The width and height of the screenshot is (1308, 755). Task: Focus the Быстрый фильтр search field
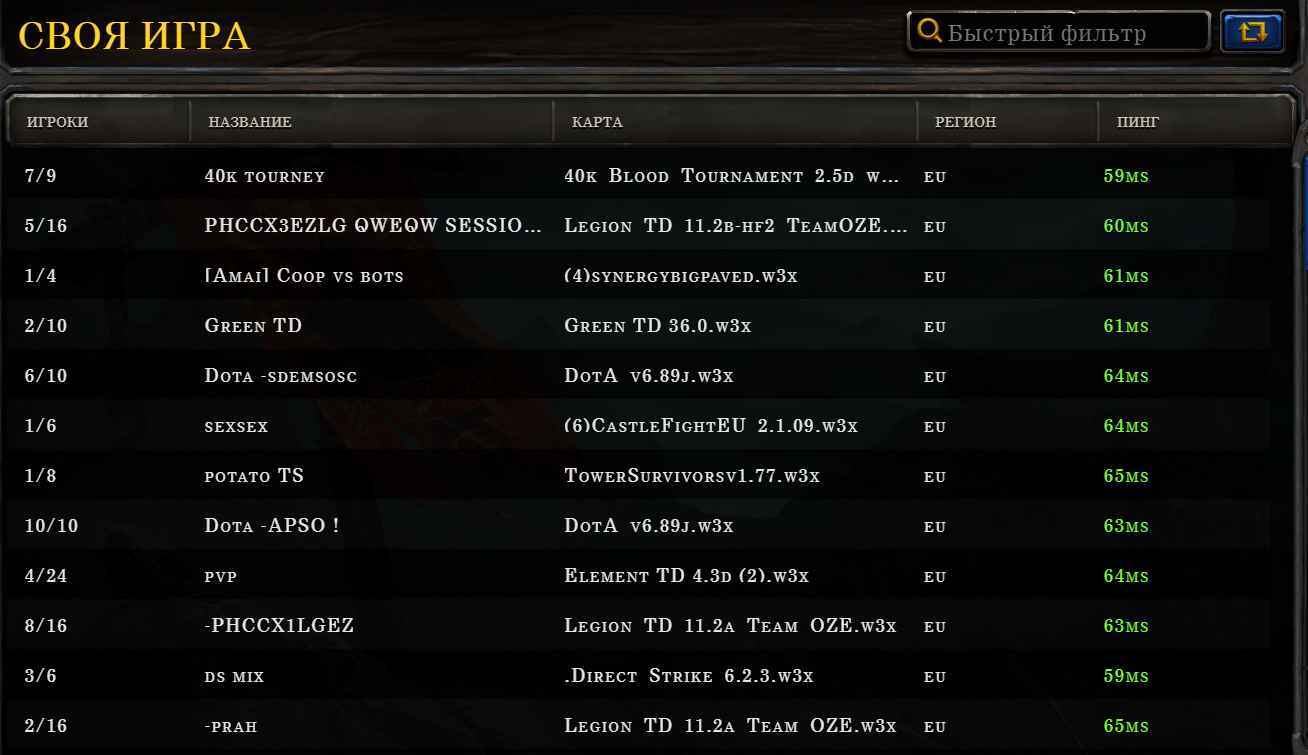tap(1058, 32)
